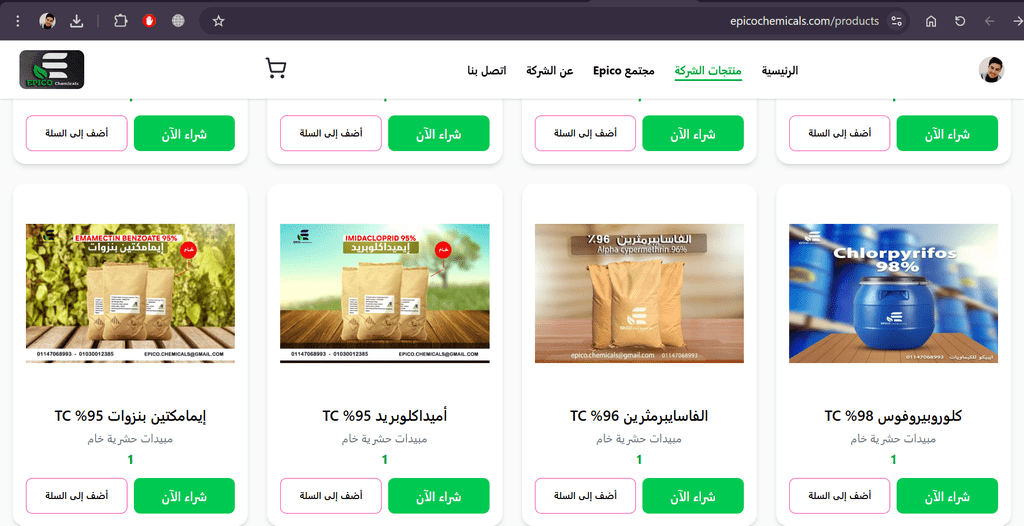Open the اتصل بنا navigation link

click(487, 70)
